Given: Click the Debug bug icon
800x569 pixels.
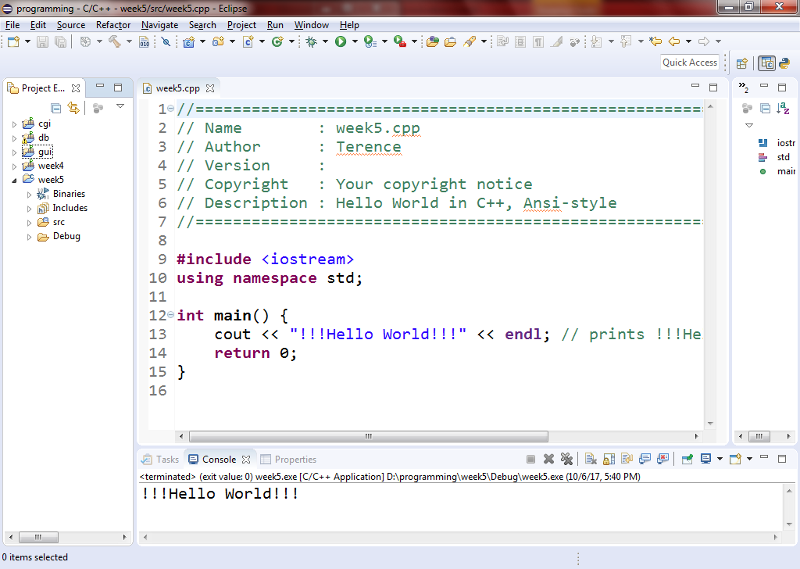Looking at the screenshot, I should coord(312,42).
